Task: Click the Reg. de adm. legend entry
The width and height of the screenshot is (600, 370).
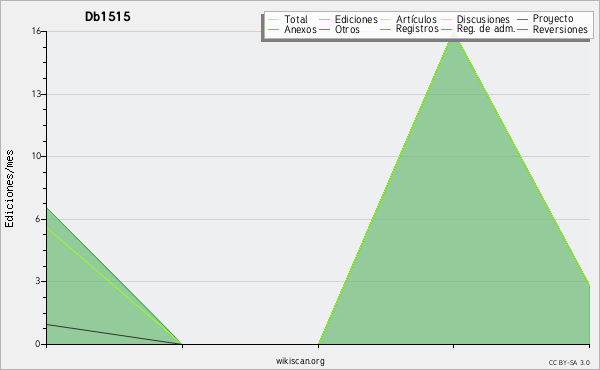Action: (486, 29)
